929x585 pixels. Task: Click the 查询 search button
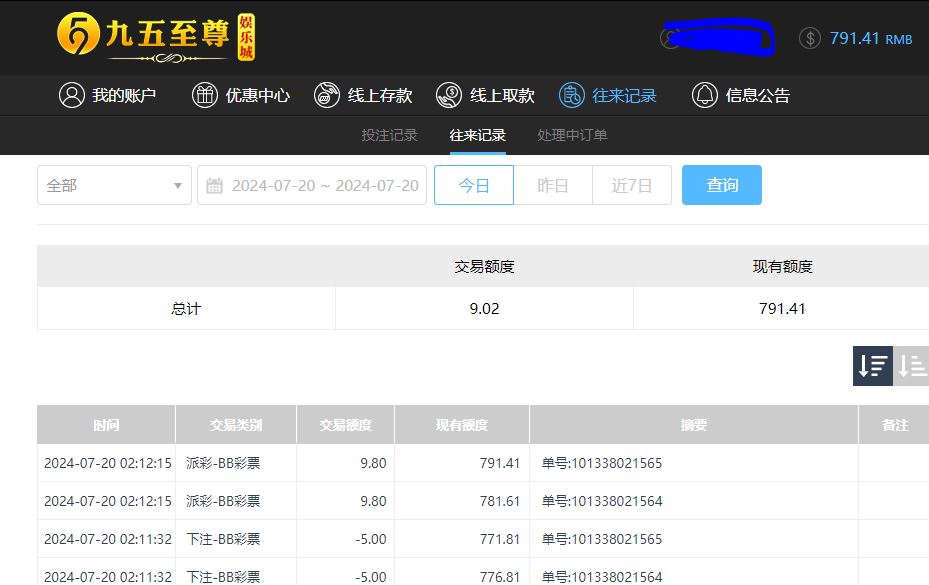pos(722,185)
